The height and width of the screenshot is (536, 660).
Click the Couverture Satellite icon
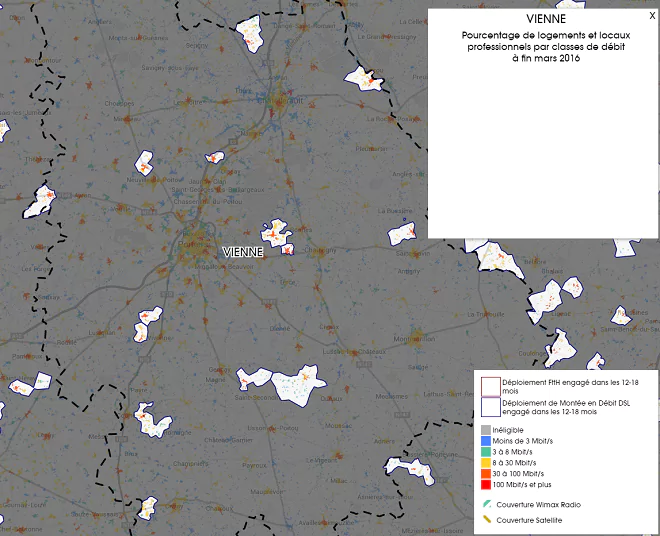pyautogui.click(x=487, y=519)
